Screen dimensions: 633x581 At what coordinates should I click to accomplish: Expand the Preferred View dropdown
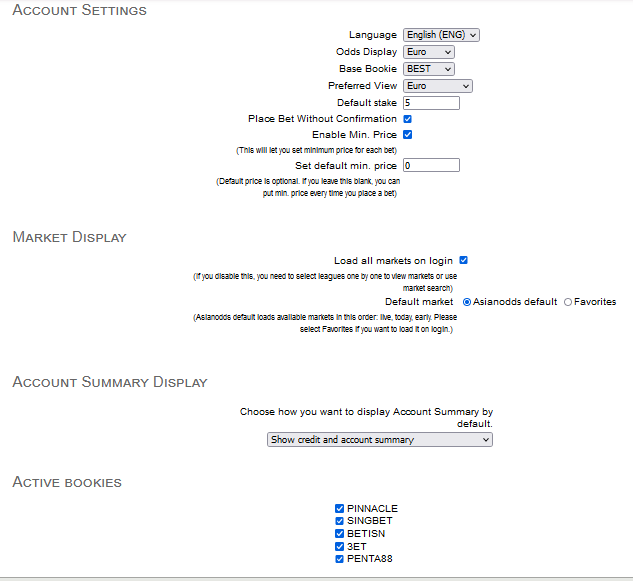click(437, 86)
